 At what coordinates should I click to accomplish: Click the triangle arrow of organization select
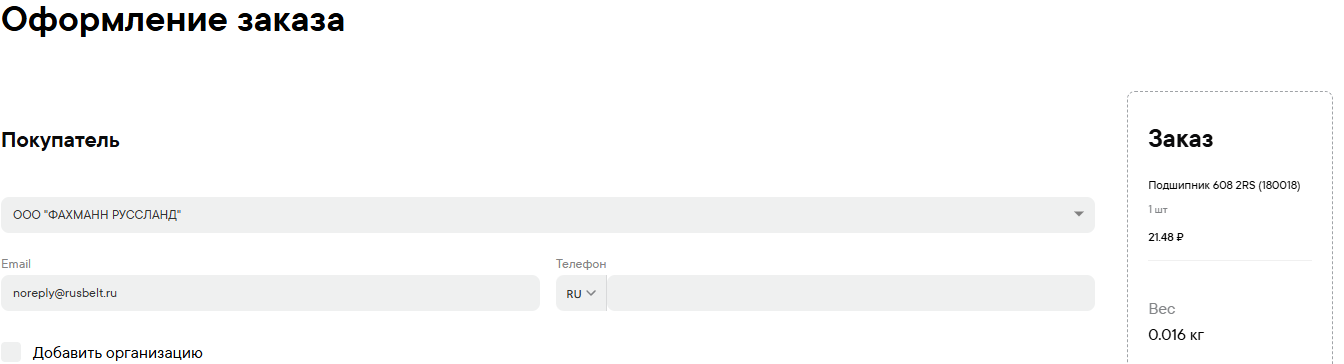(1078, 215)
